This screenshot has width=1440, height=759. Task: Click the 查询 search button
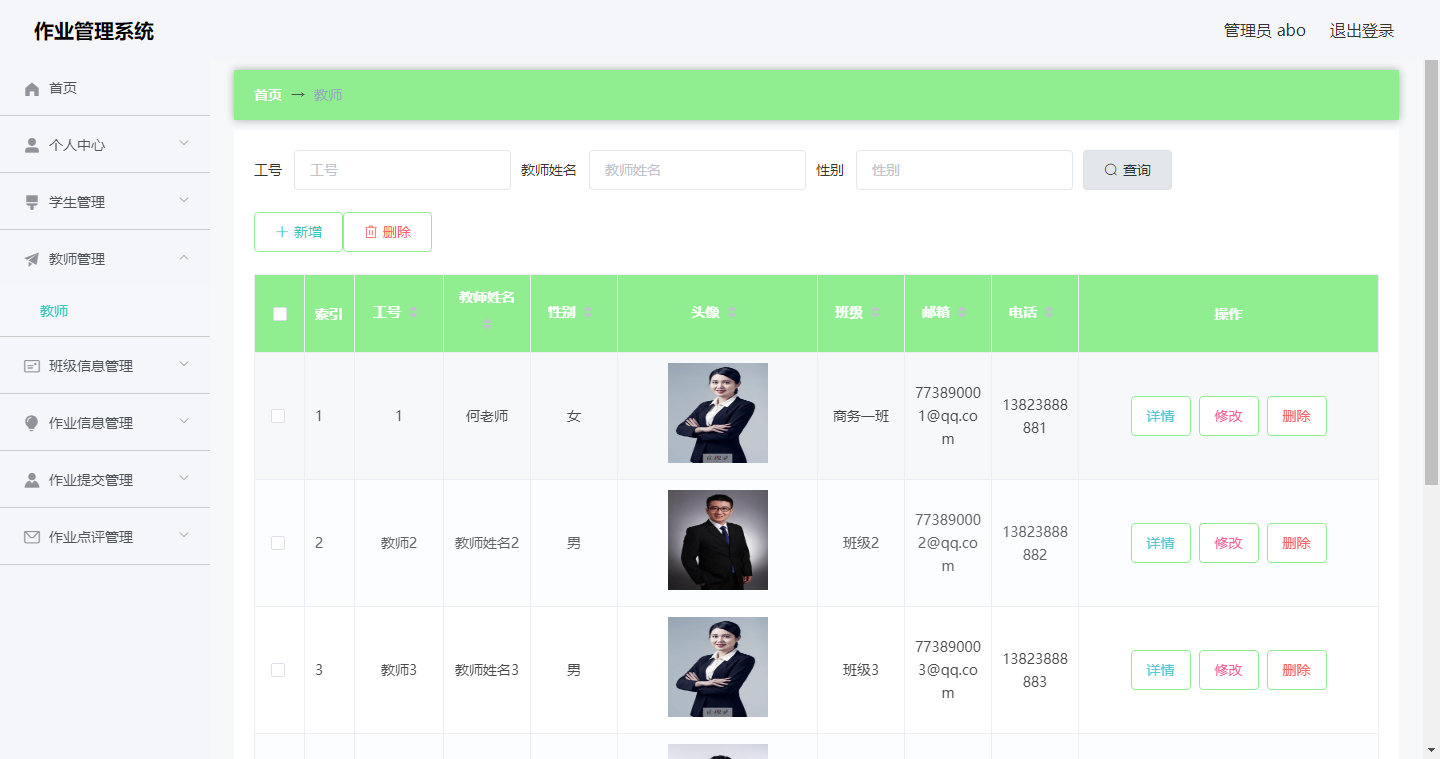(1127, 170)
